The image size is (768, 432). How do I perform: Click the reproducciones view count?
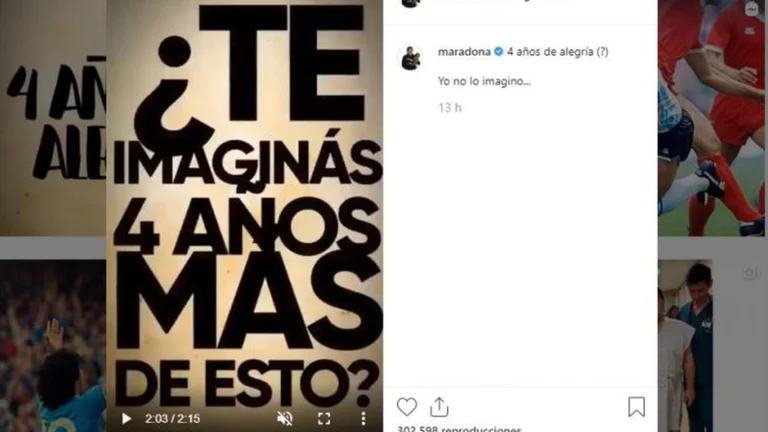(x=459, y=429)
